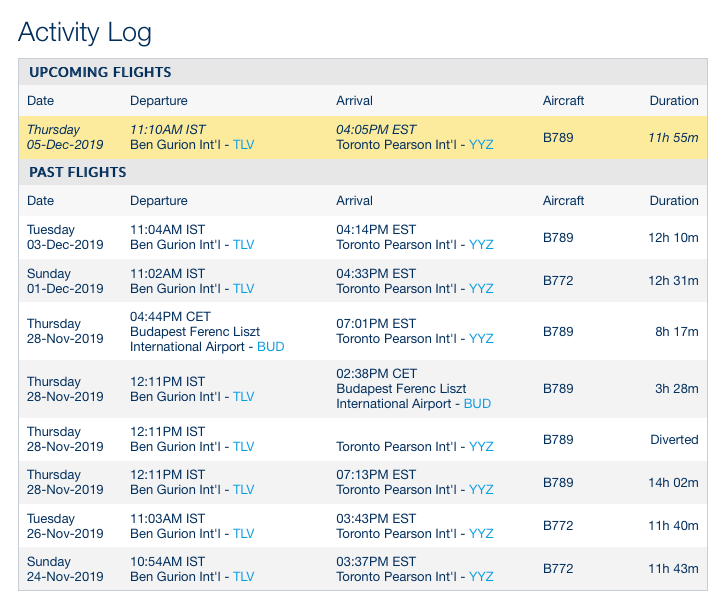Open TLV link for 01-Dec-2019 flight
This screenshot has width=728, height=599.
243,289
